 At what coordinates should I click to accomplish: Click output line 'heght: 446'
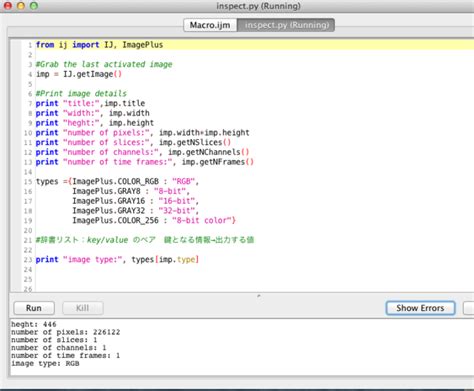click(34, 324)
